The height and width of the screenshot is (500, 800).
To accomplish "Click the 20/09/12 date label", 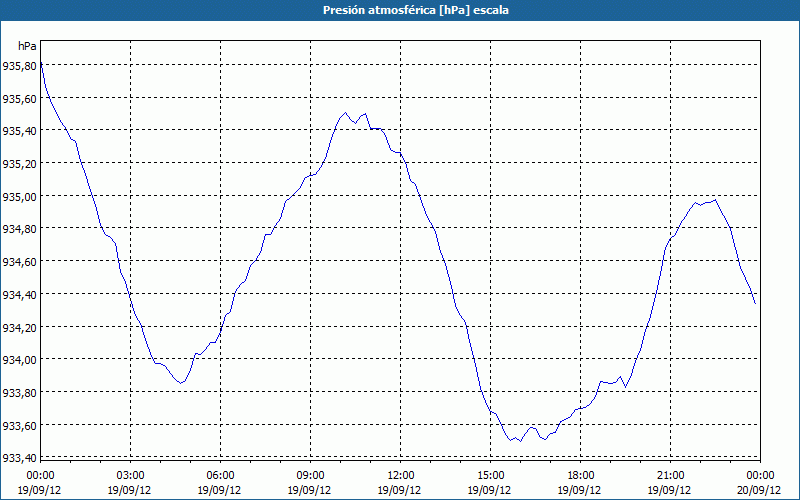I will (x=759, y=490).
